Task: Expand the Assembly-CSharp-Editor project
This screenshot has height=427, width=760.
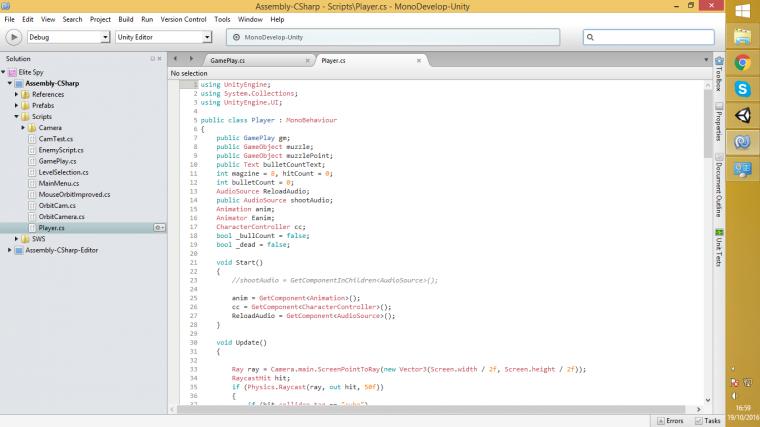Action: point(10,250)
